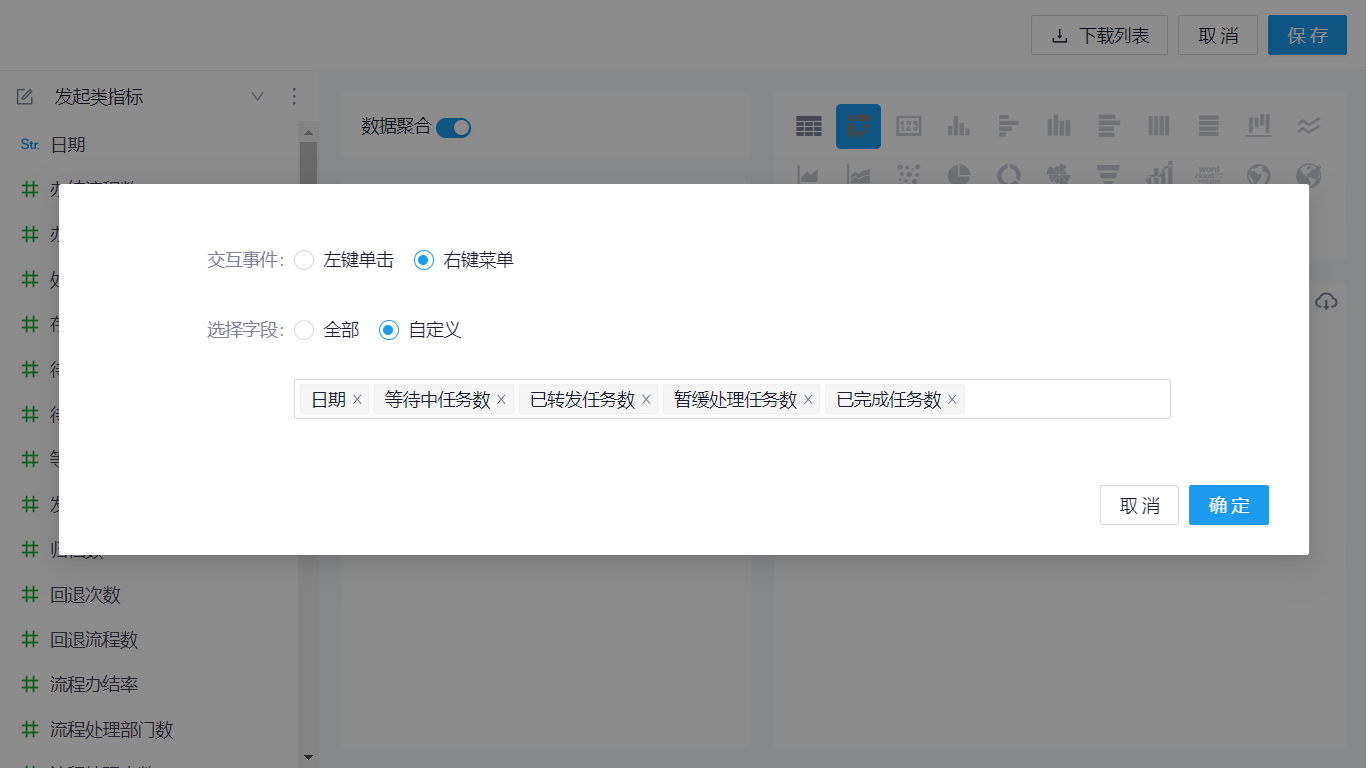The width and height of the screenshot is (1368, 768).
Task: Select the 流程办结率 field
Action: click(94, 685)
